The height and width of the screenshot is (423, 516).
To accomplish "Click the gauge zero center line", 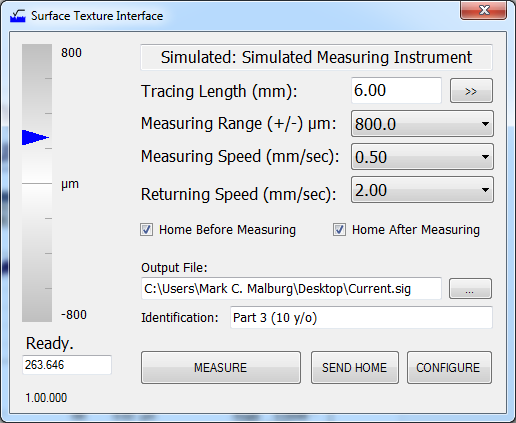I will point(37,183).
